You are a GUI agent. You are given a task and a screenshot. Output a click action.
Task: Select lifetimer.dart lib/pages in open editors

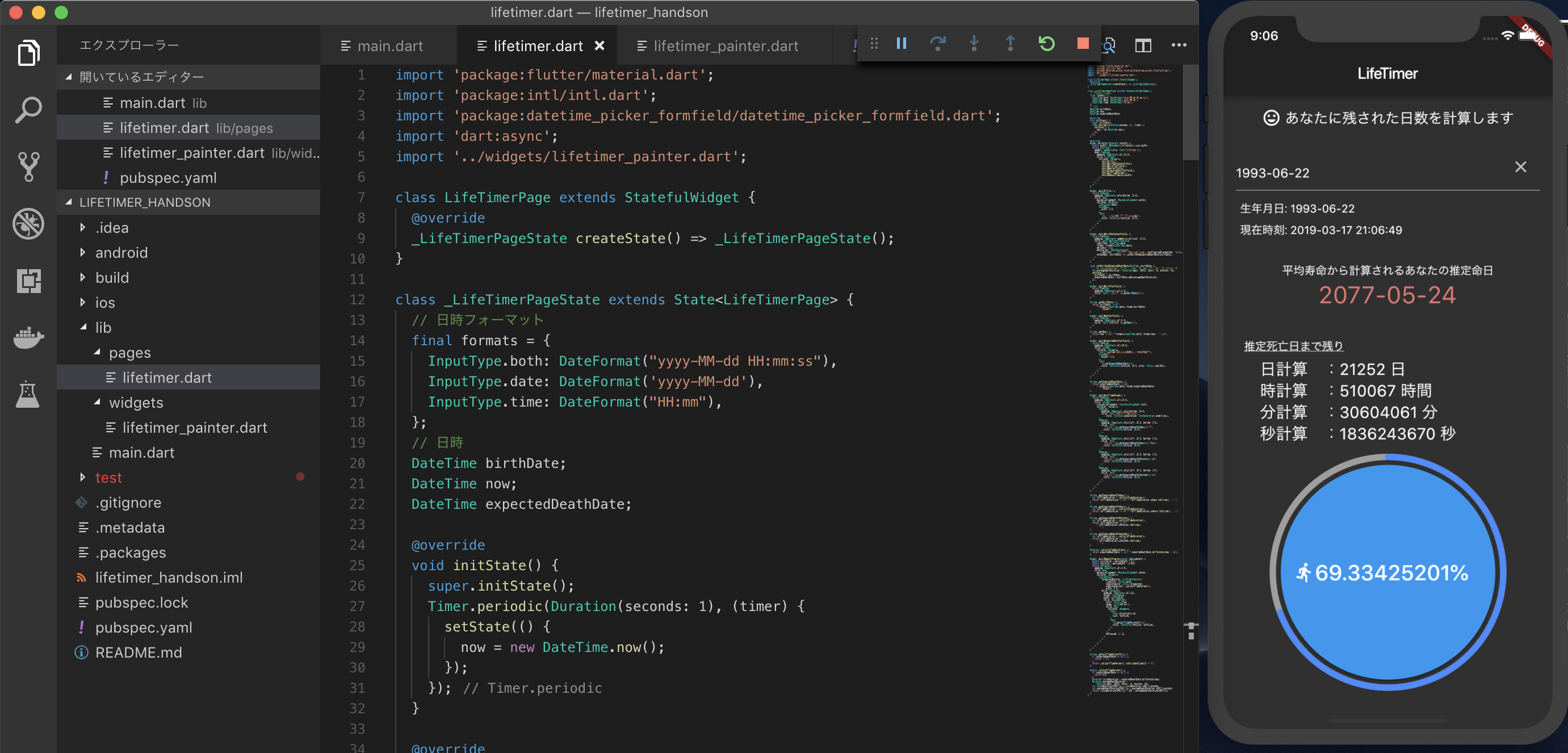point(188,128)
